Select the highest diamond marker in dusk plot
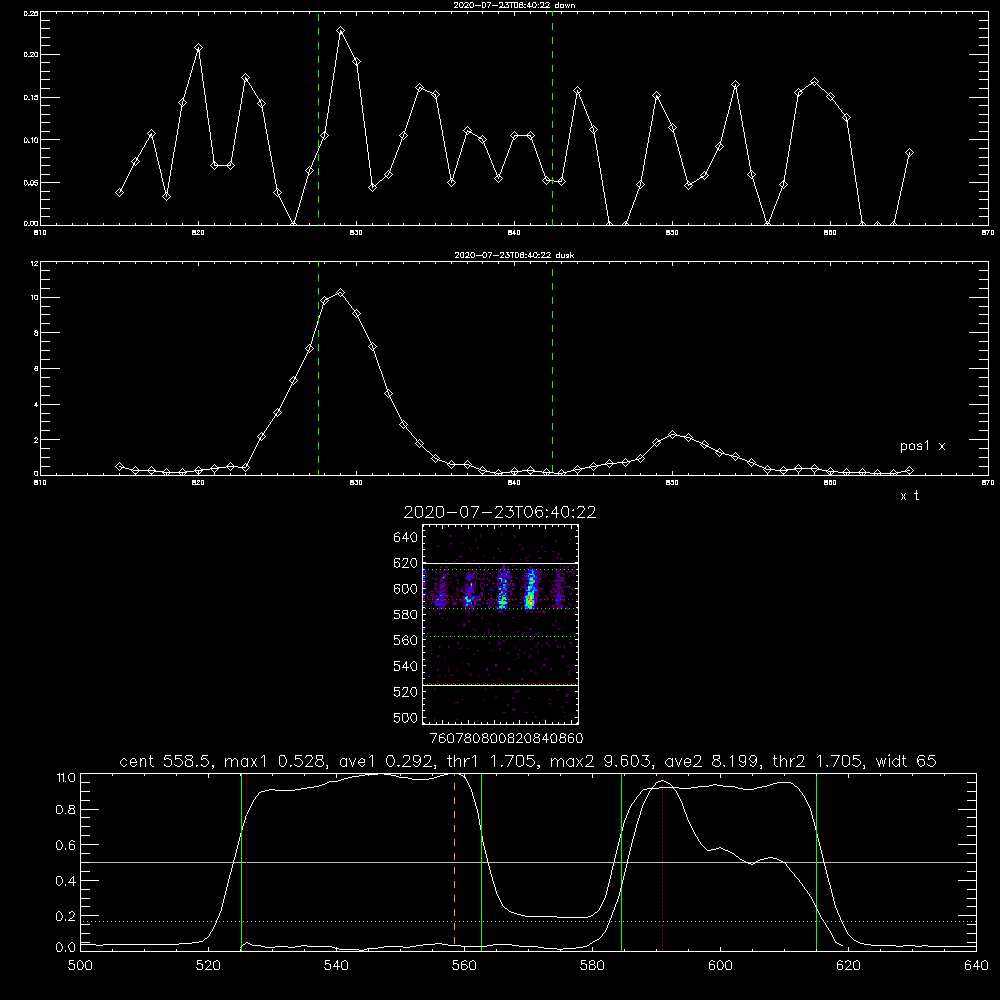Image resolution: width=1000 pixels, height=1000 pixels. point(341,293)
